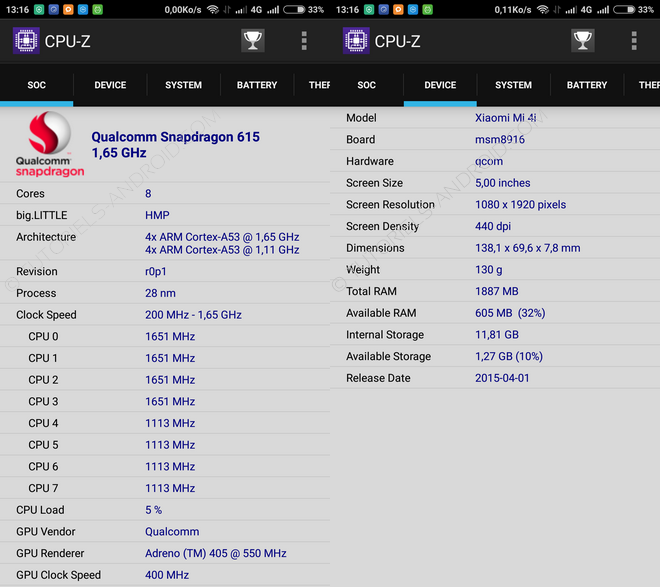Tap the trophy icon in left screenshot
The height and width of the screenshot is (587, 660).
[253, 41]
